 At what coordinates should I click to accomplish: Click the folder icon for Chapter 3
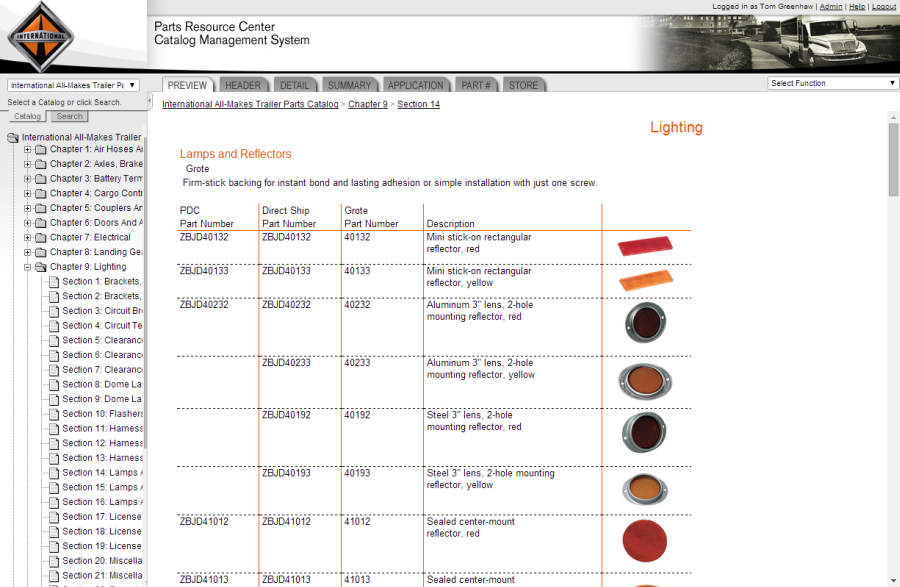click(41, 179)
